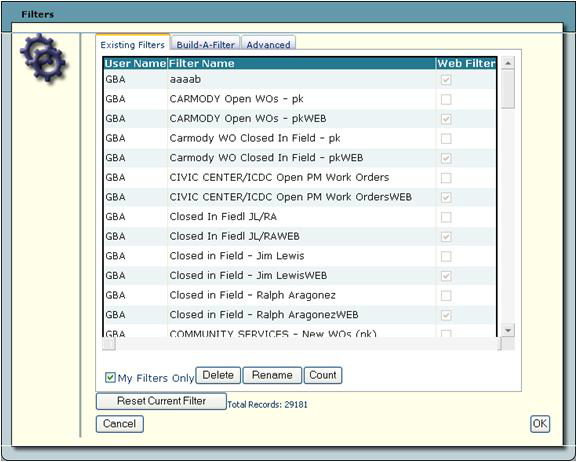
Task: Delete the selected filter
Action: coord(218,375)
